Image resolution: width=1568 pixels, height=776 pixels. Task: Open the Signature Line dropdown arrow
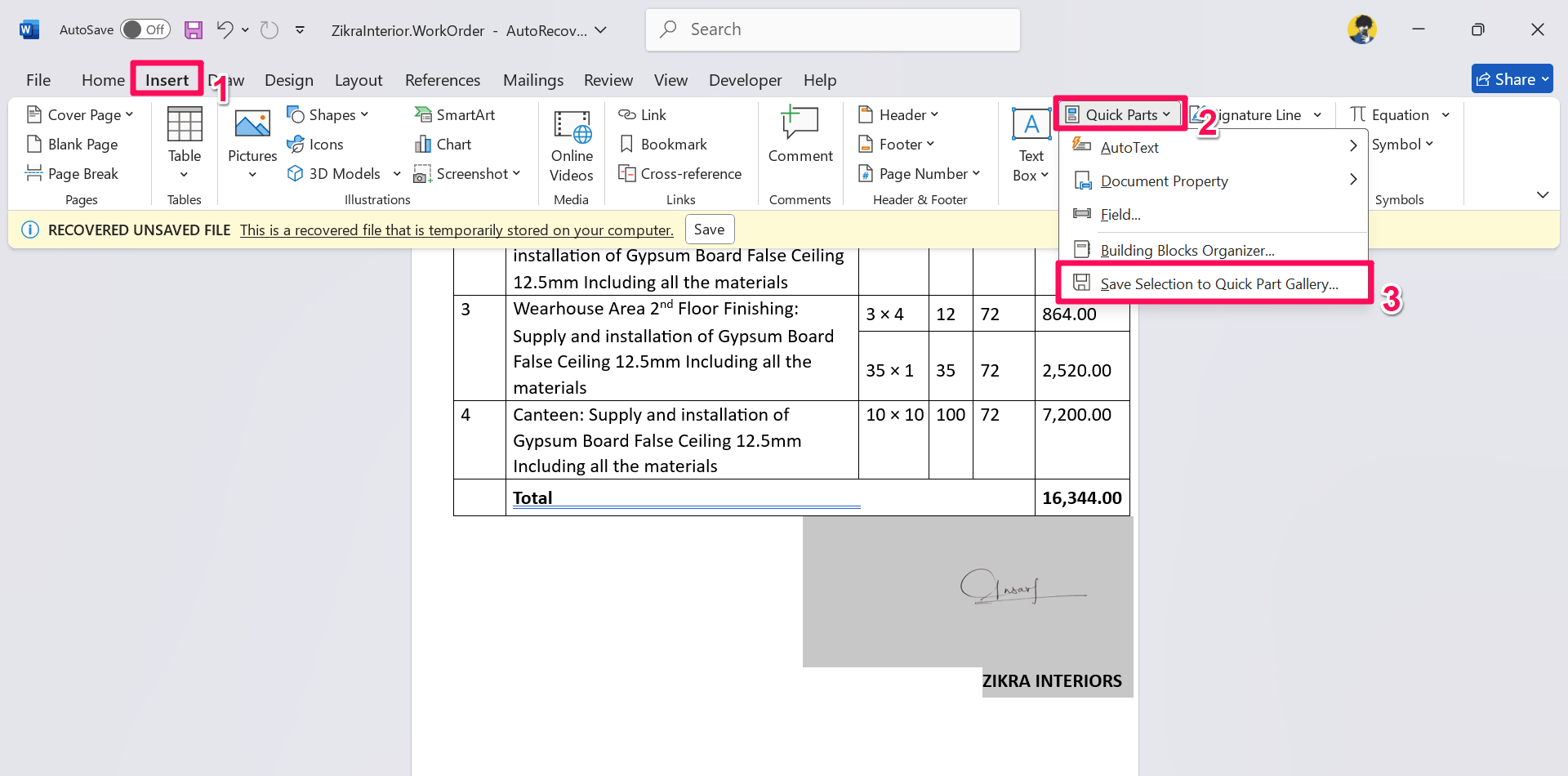[1317, 115]
